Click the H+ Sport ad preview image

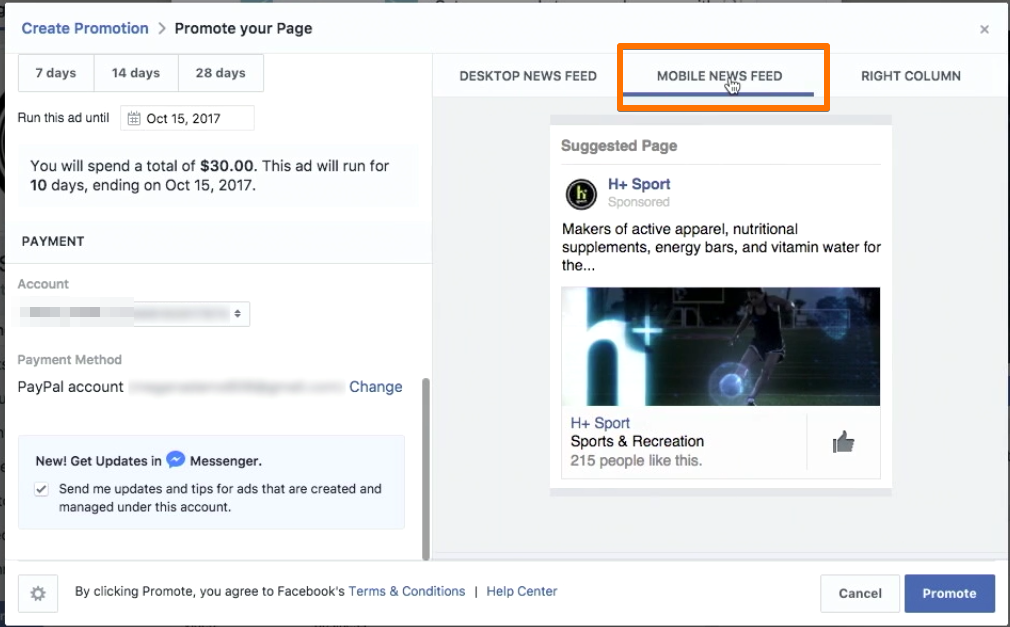click(721, 346)
